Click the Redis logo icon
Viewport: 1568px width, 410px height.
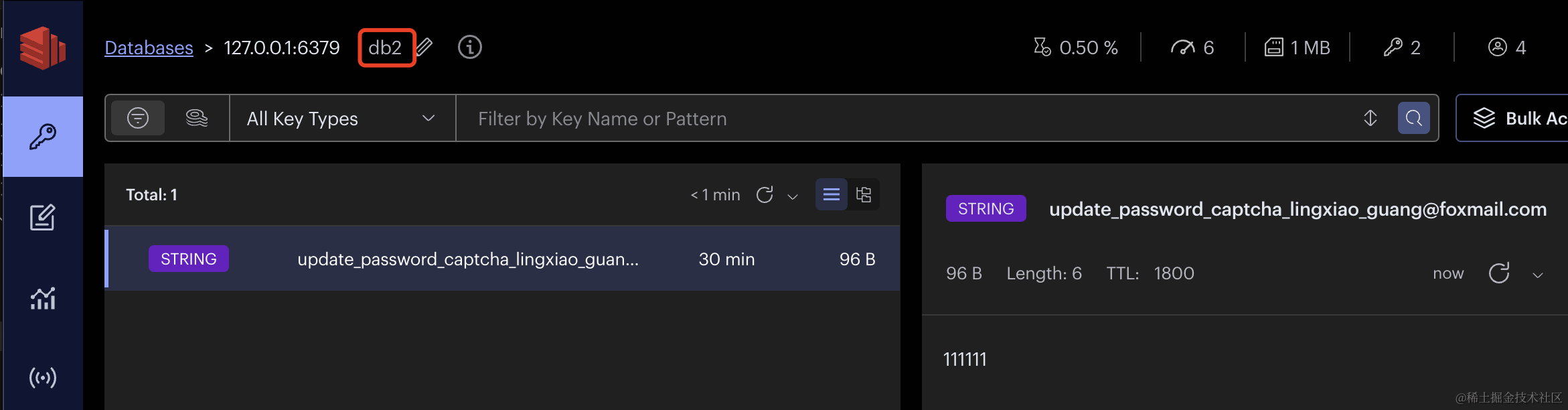point(42,48)
